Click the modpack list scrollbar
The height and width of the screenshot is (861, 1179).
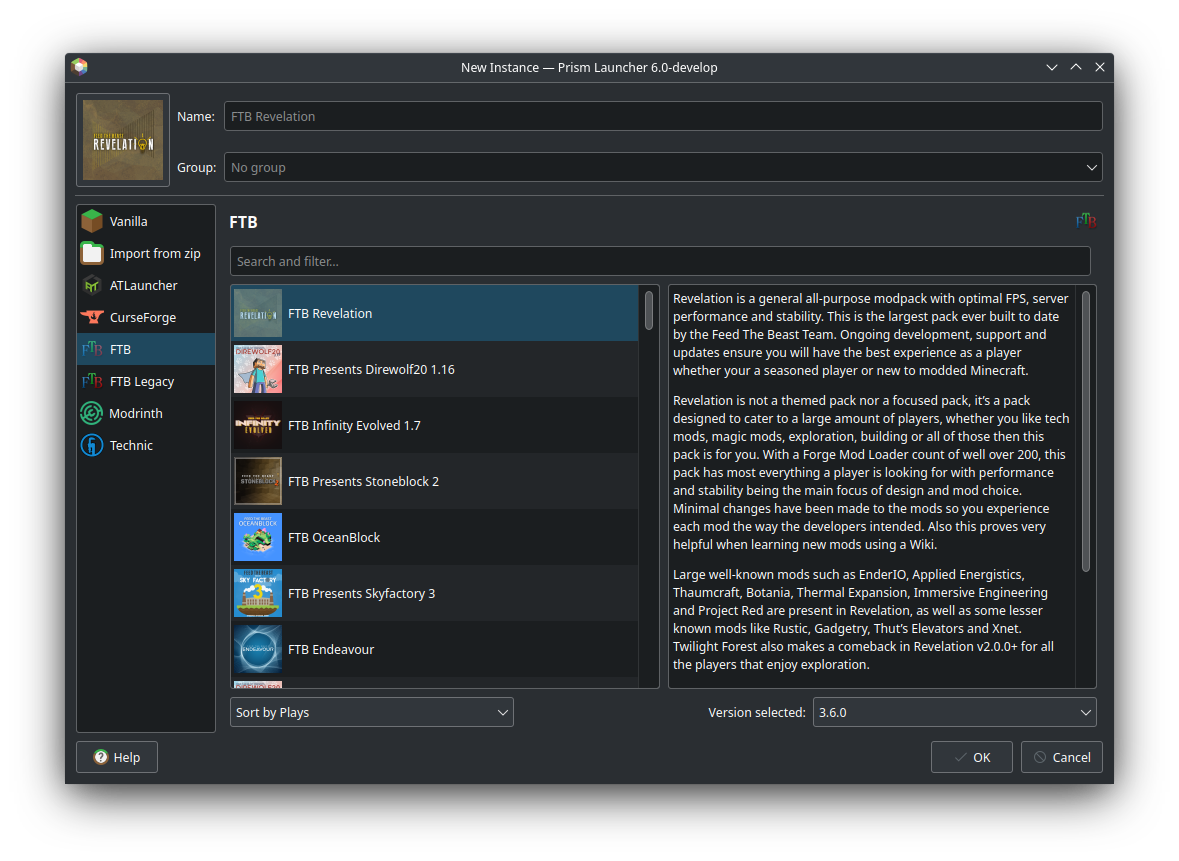click(x=649, y=311)
